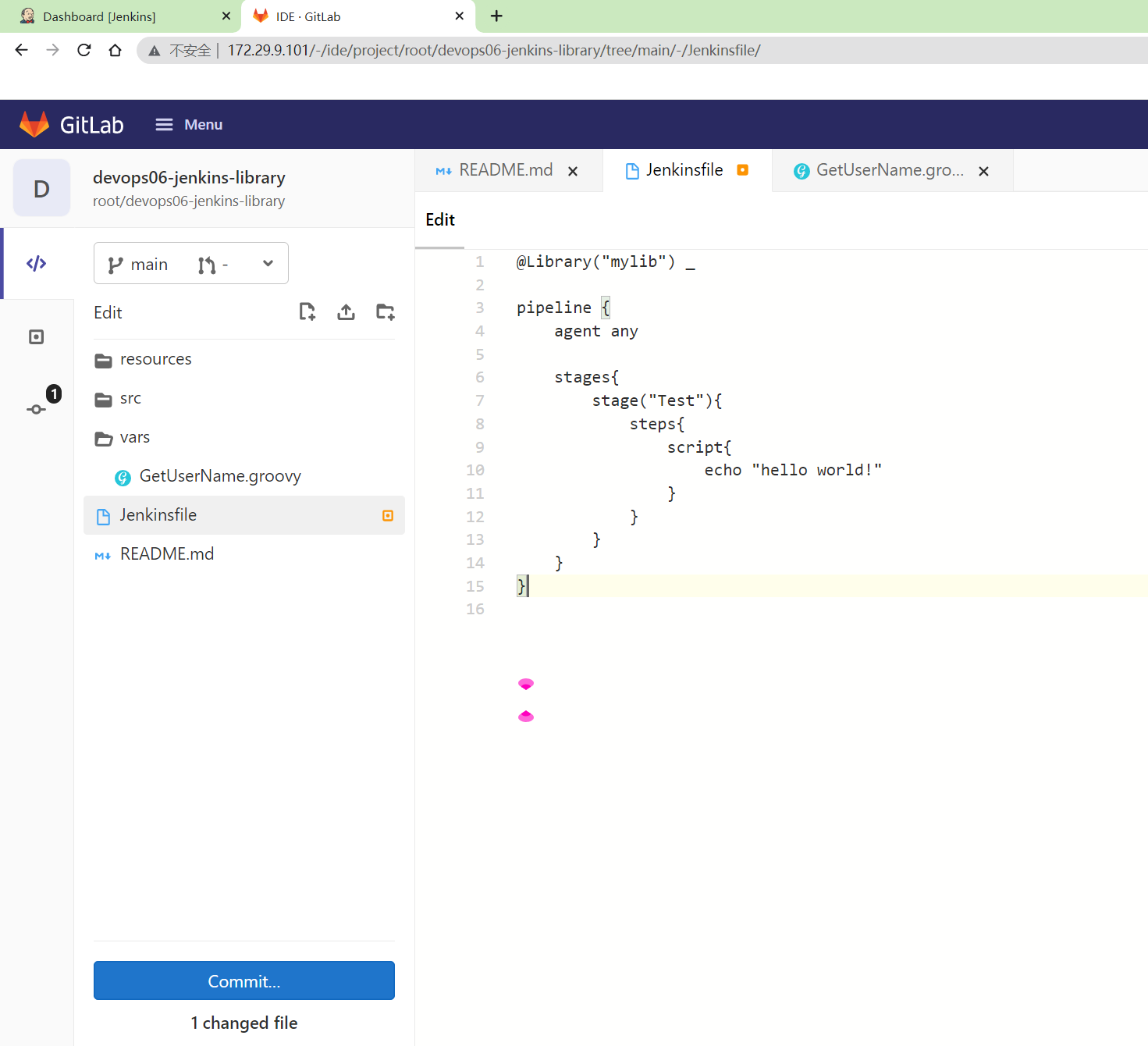Click the project avatar letter D
Viewport: 1148px width, 1046px height.
pos(42,188)
